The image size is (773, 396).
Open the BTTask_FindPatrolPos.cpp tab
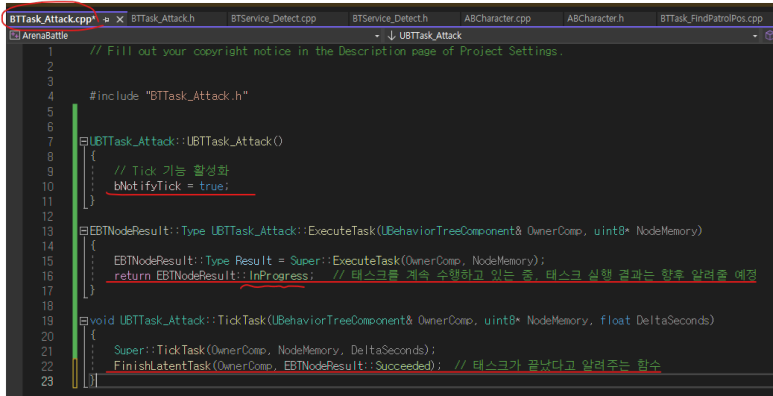pos(711,19)
